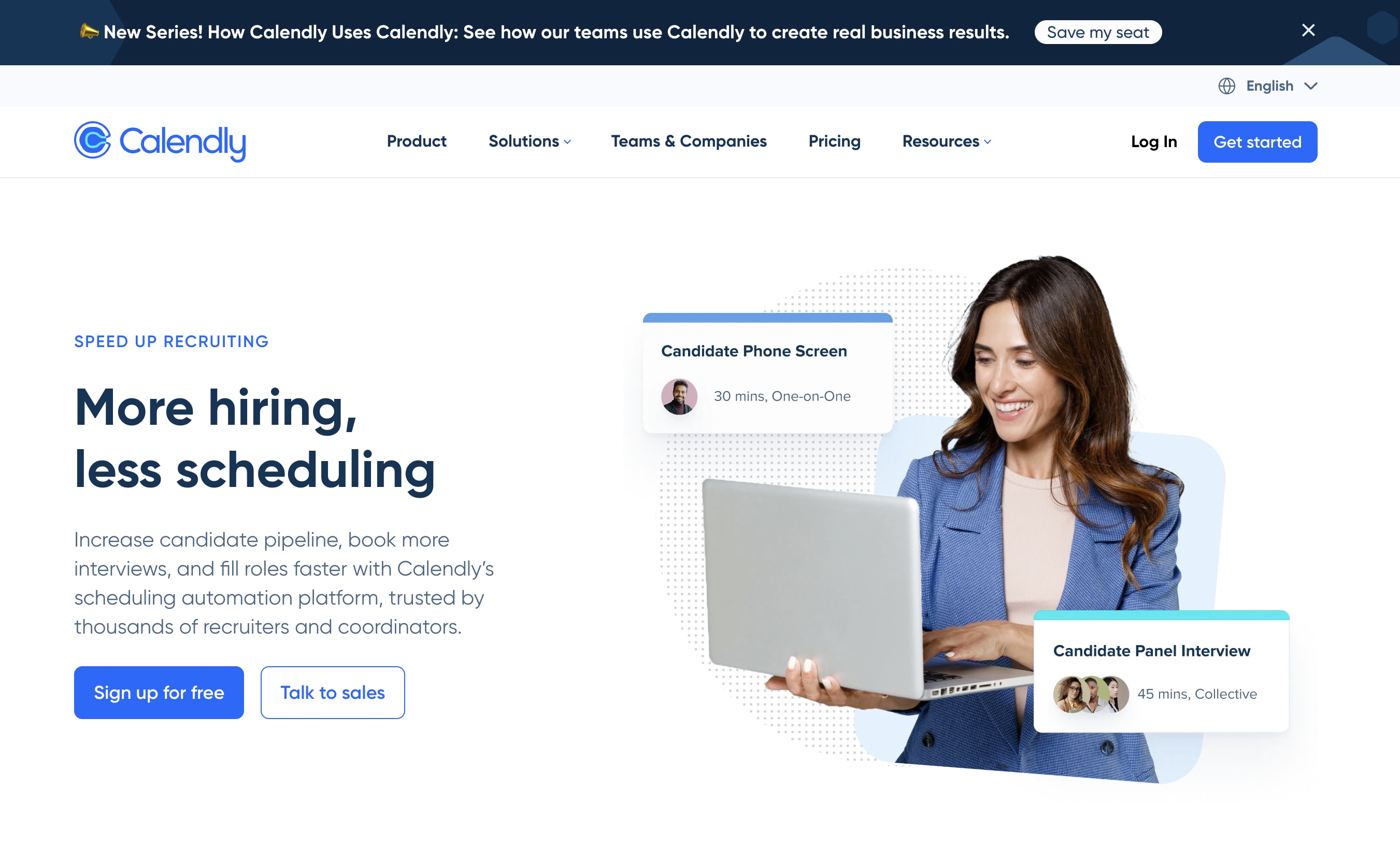Image resolution: width=1400 pixels, height=861 pixels.
Task: Click the Pricing navigation tab
Action: (x=834, y=141)
